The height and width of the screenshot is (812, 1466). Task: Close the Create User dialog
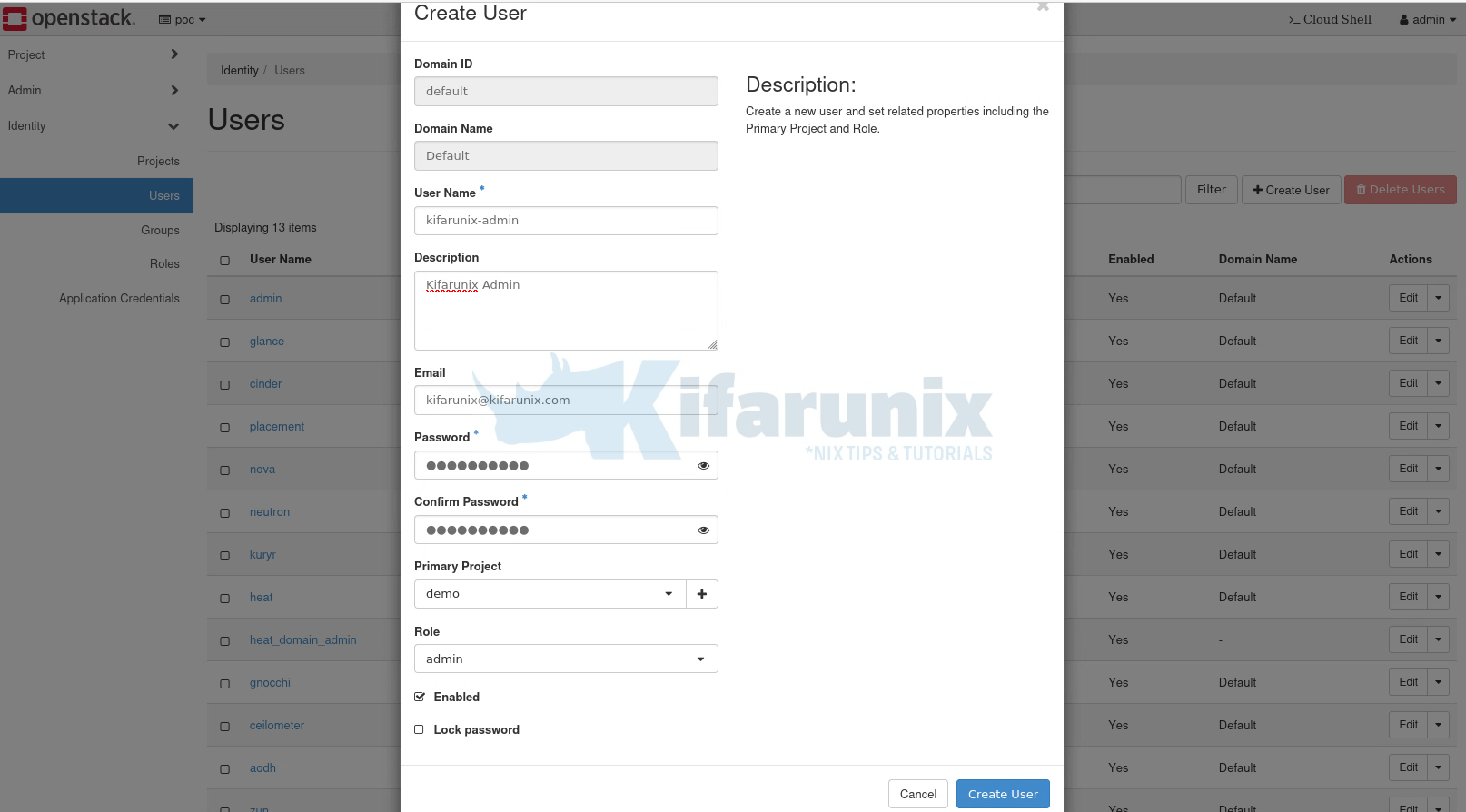(x=1043, y=7)
